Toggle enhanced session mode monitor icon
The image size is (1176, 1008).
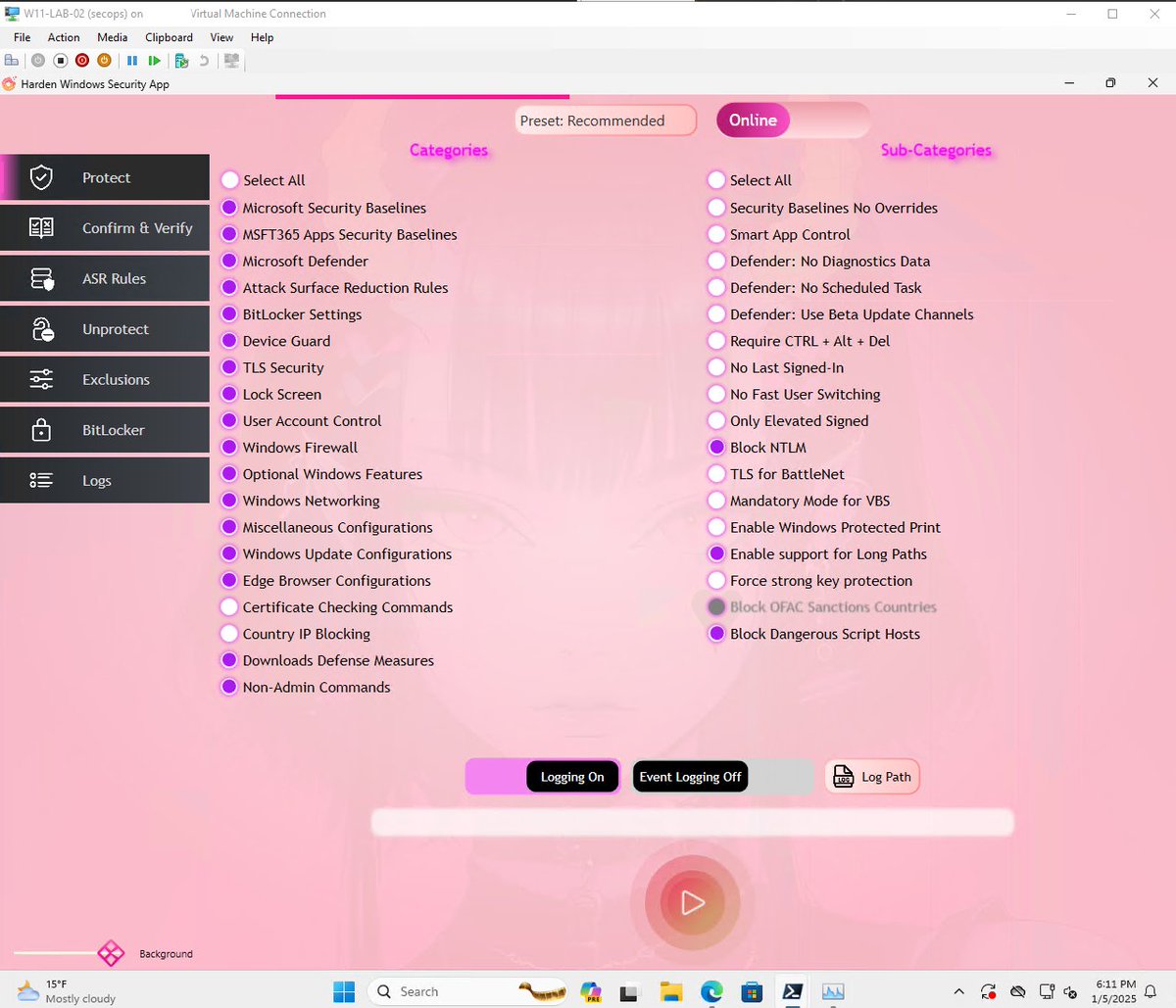click(231, 61)
